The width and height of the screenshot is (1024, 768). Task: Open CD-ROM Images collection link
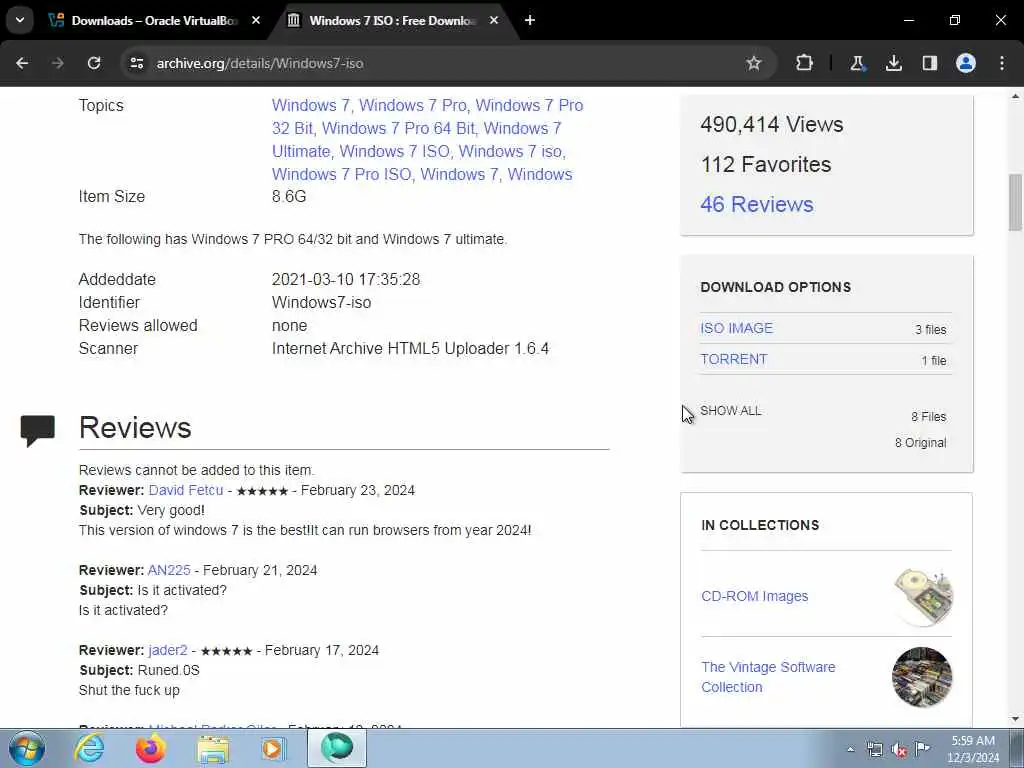[x=754, y=596]
